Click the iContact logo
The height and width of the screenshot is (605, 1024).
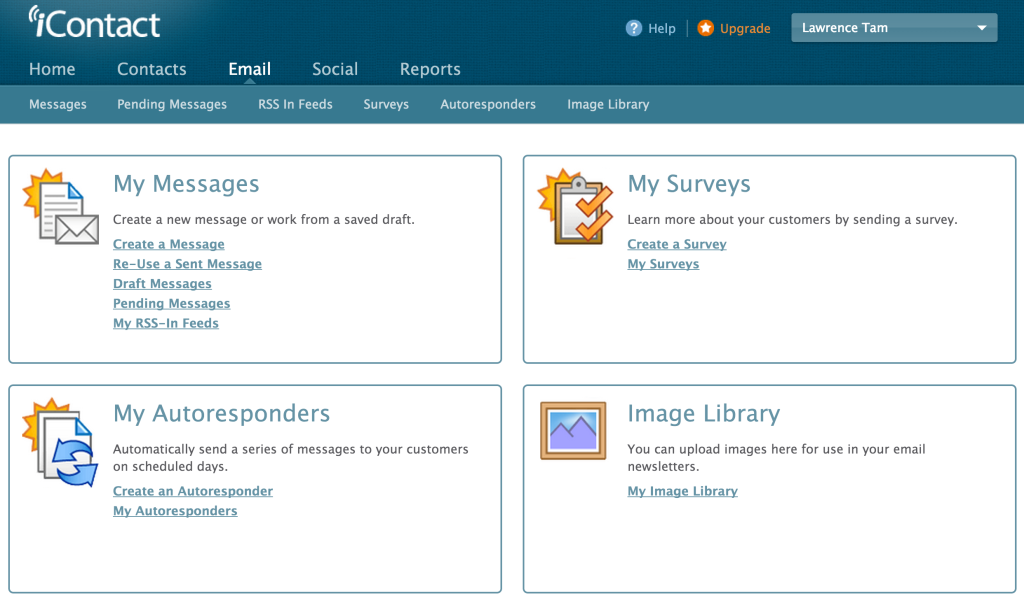click(x=94, y=22)
